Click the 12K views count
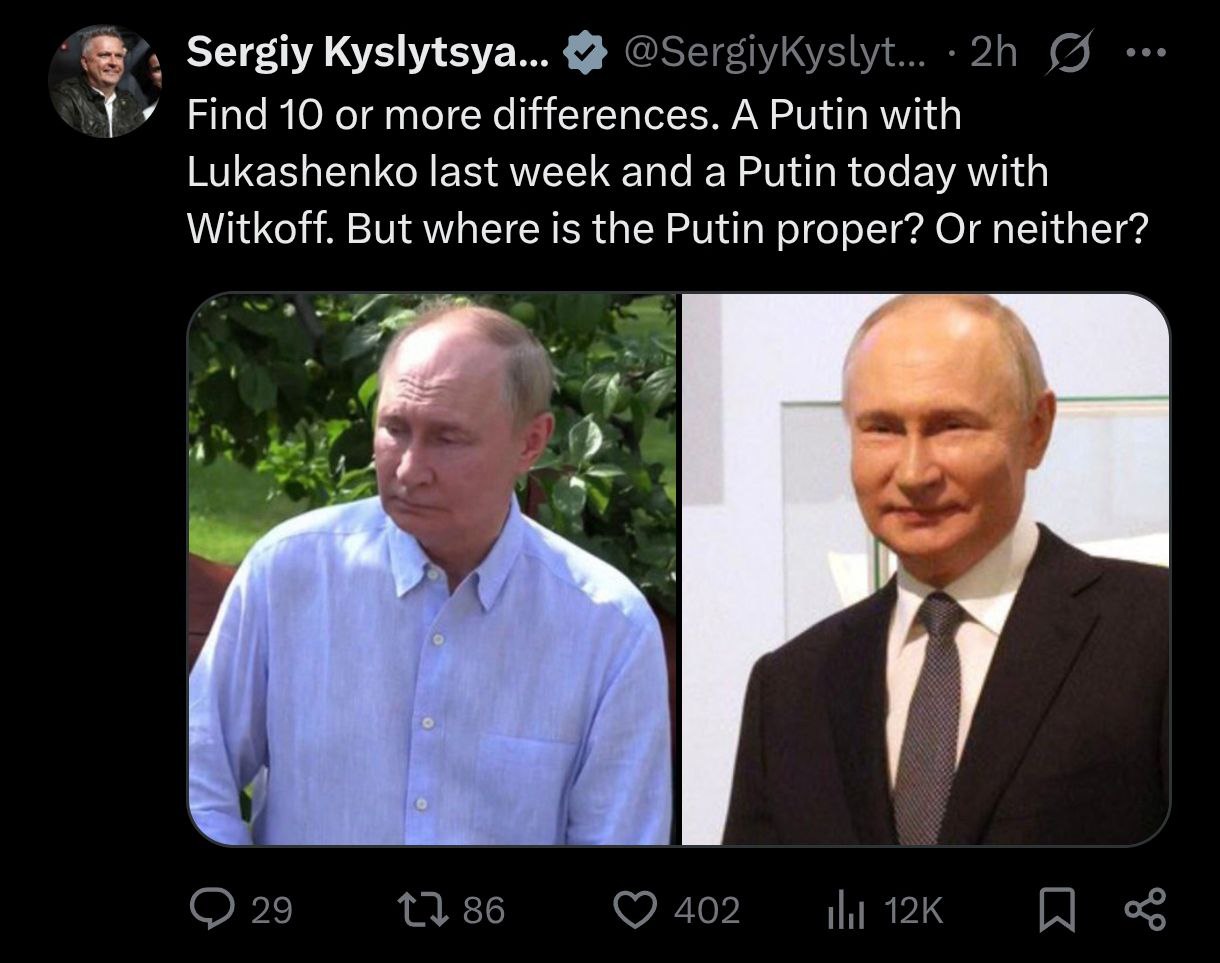The width and height of the screenshot is (1220, 963). [x=914, y=909]
